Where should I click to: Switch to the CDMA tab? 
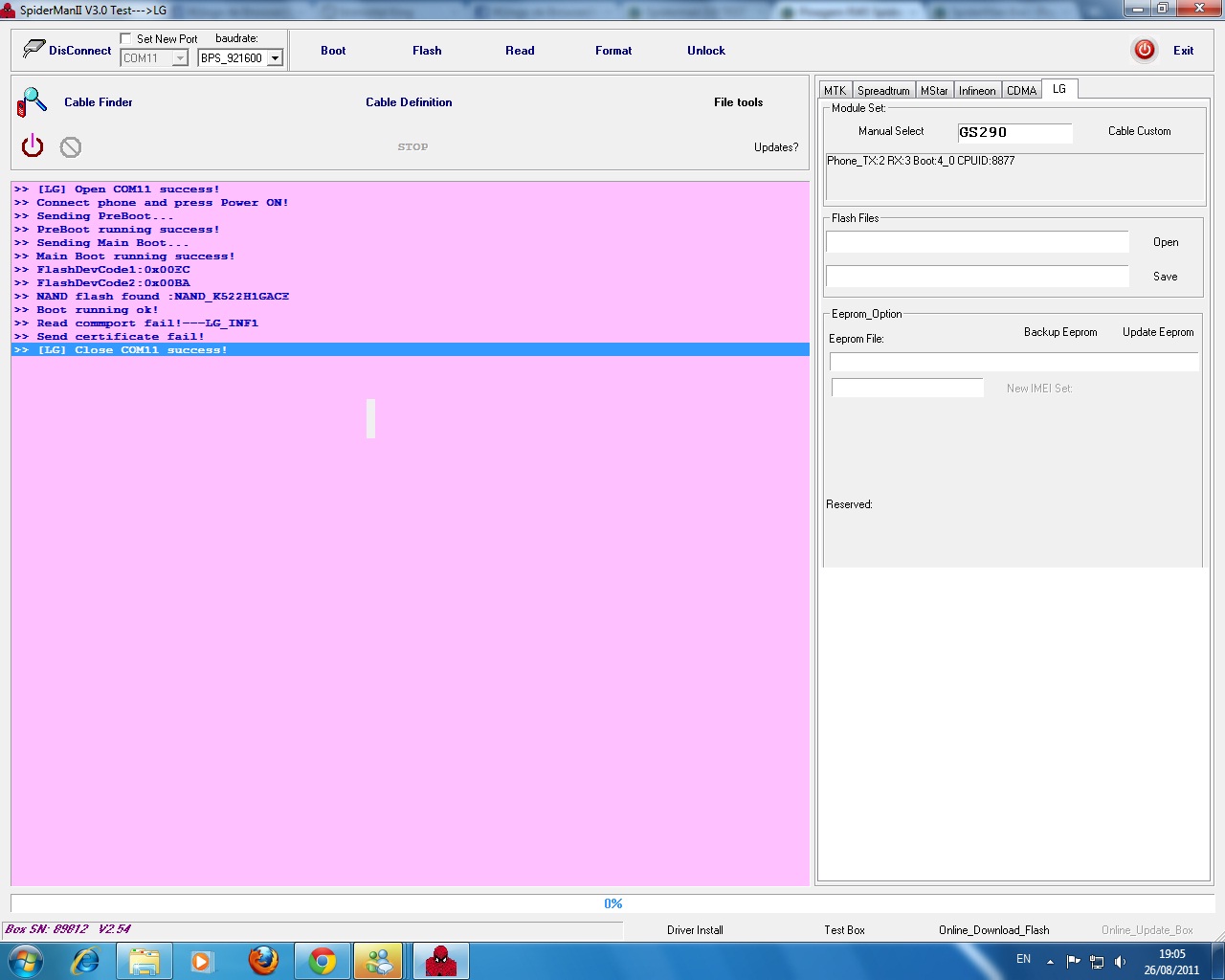pyautogui.click(x=1021, y=91)
